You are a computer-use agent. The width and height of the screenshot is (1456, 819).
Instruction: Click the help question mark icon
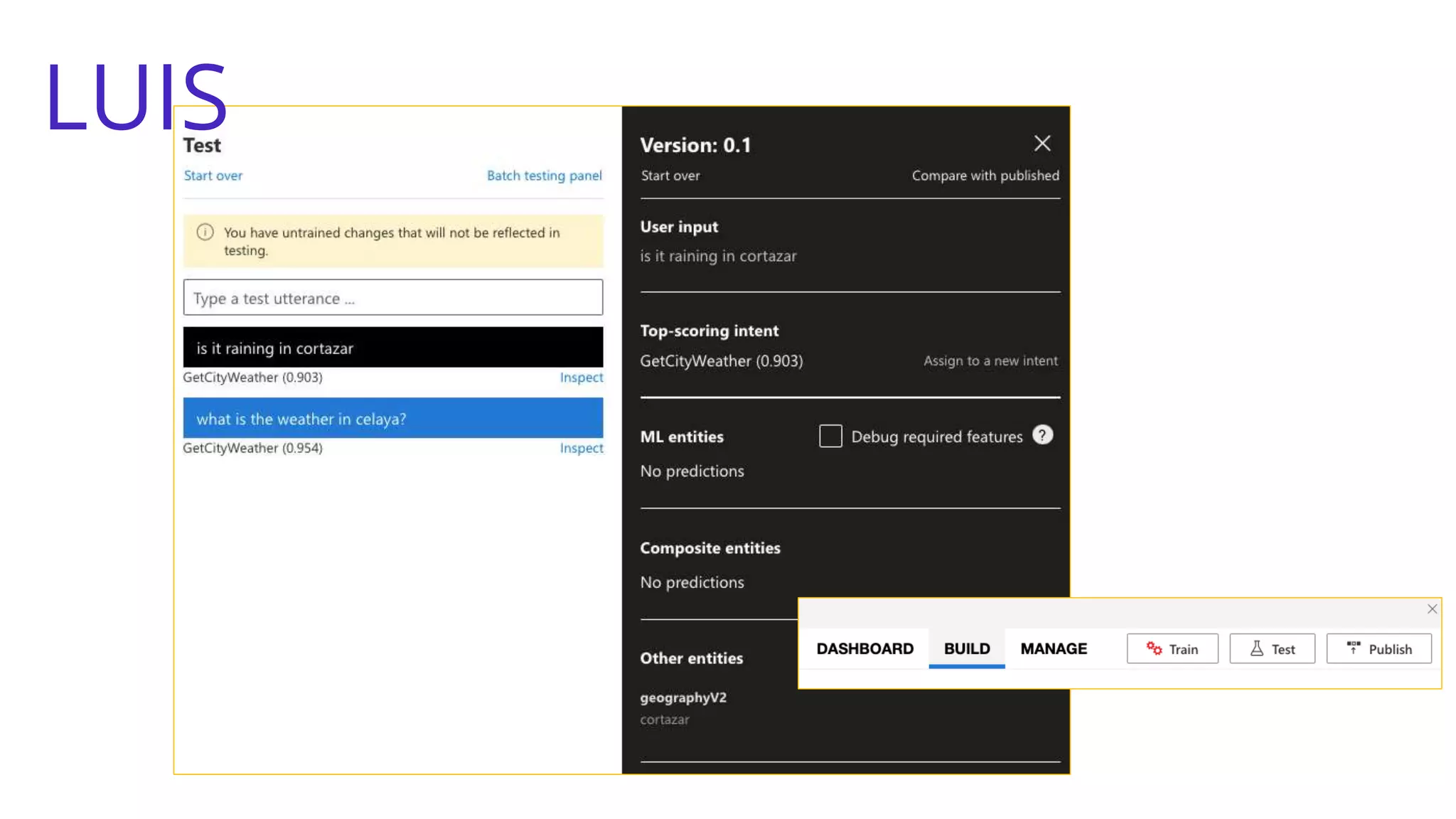[1042, 435]
